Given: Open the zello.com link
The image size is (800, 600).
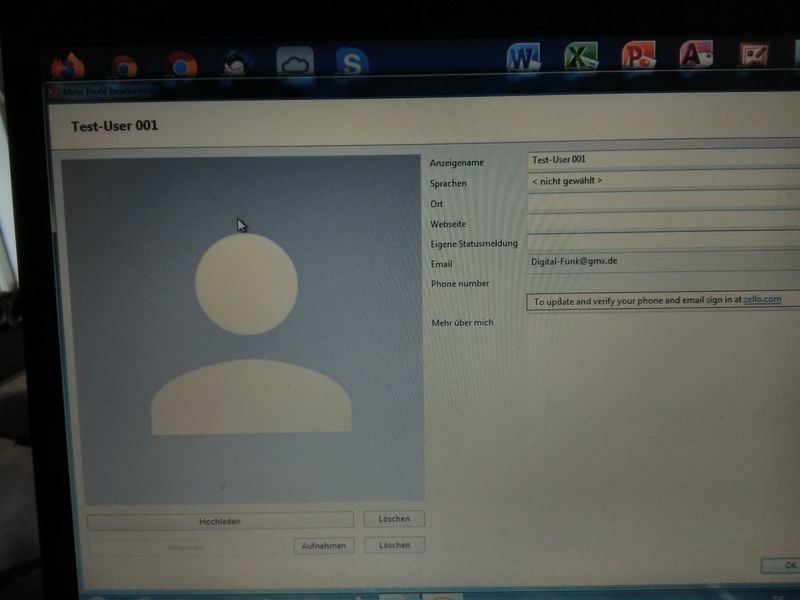Looking at the screenshot, I should point(762,299).
